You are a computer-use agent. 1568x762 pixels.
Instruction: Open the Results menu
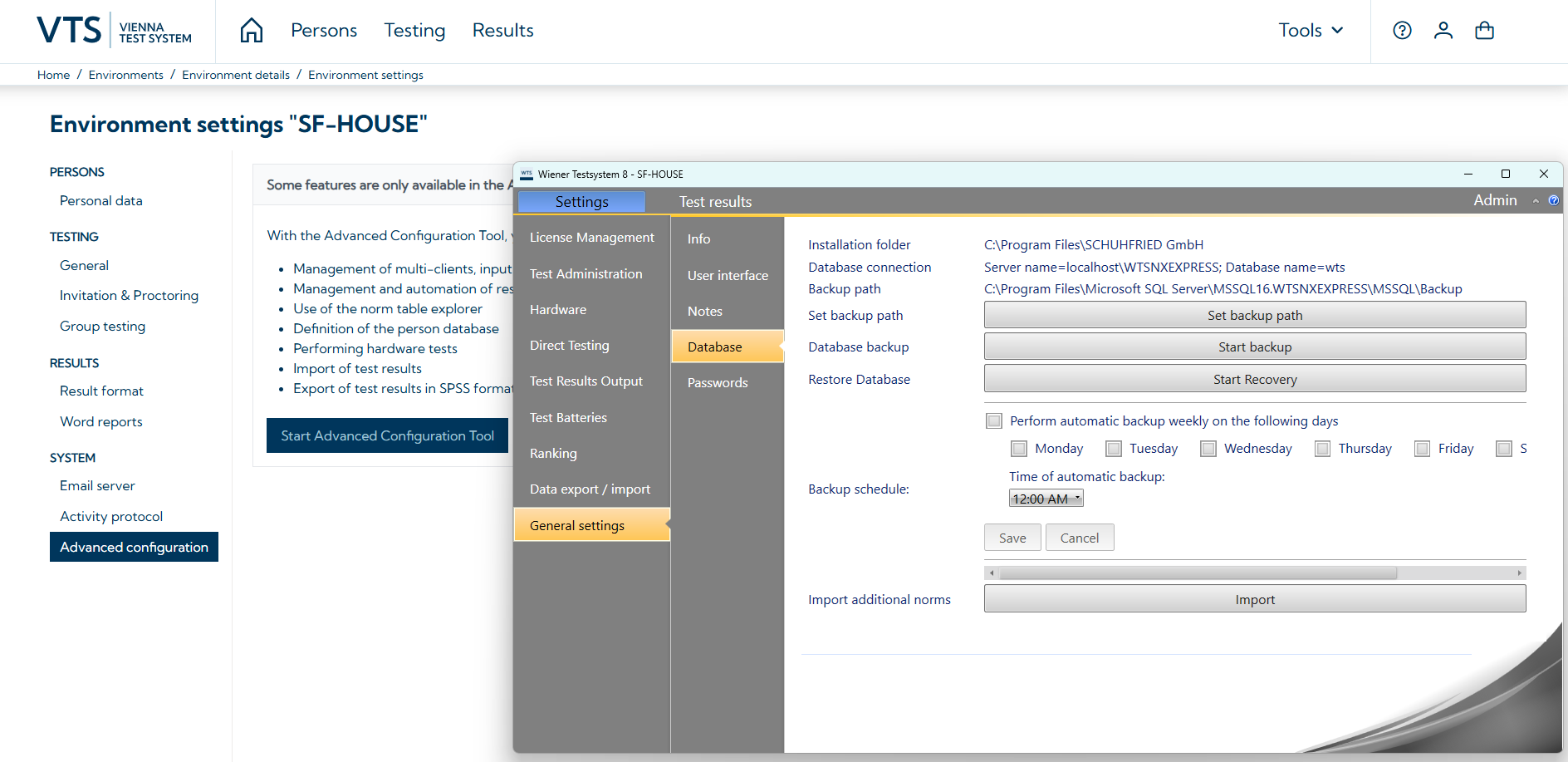pos(503,31)
